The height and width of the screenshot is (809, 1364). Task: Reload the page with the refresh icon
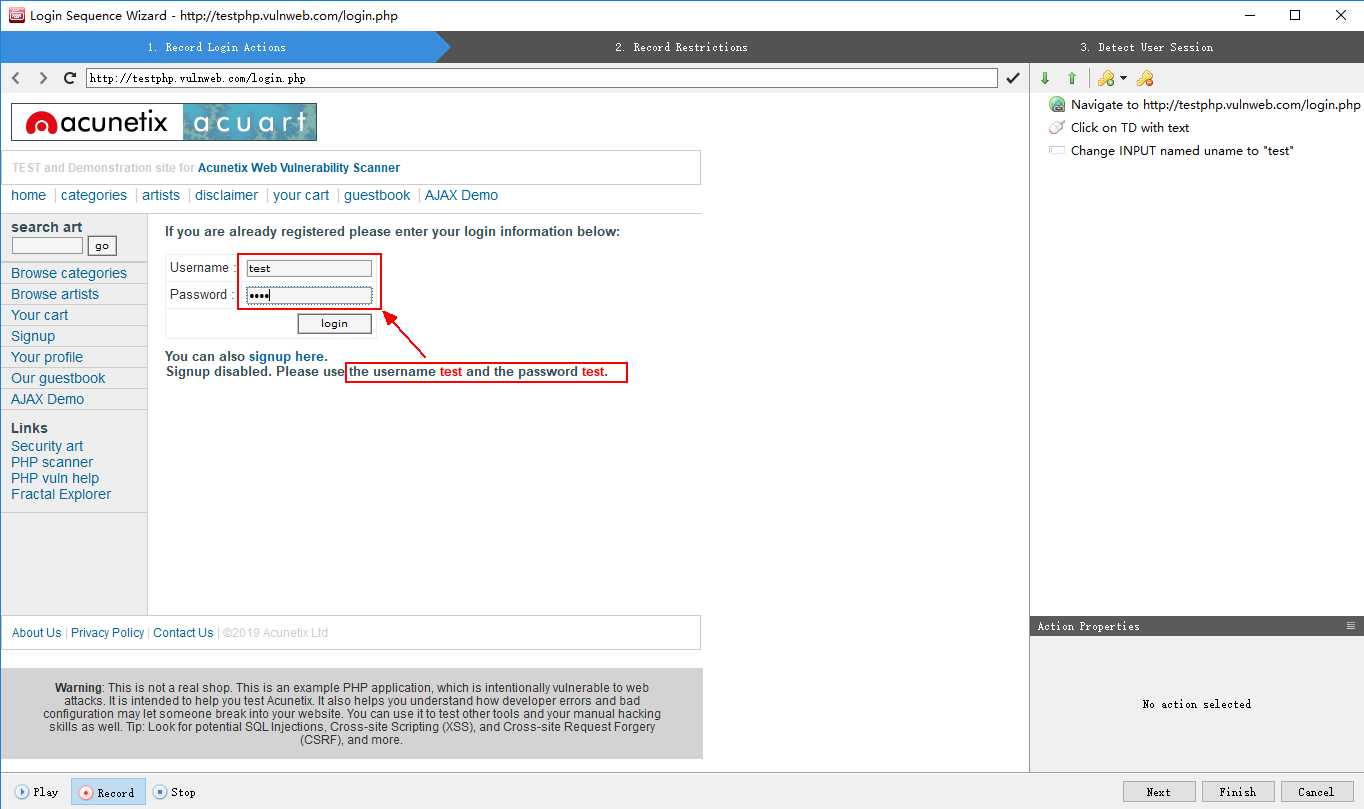click(70, 78)
